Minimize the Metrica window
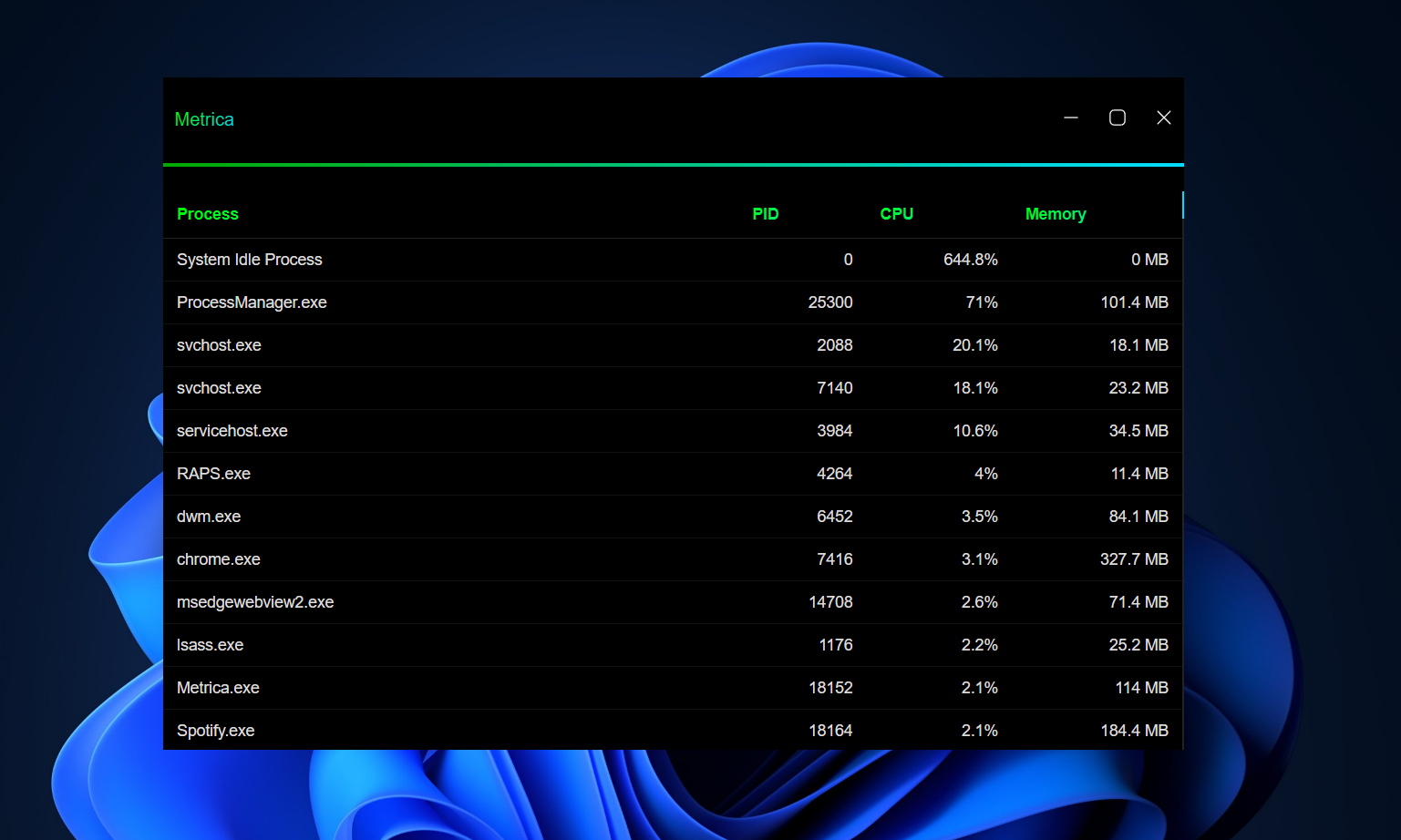Screen dimensions: 1401x840 1070,118
